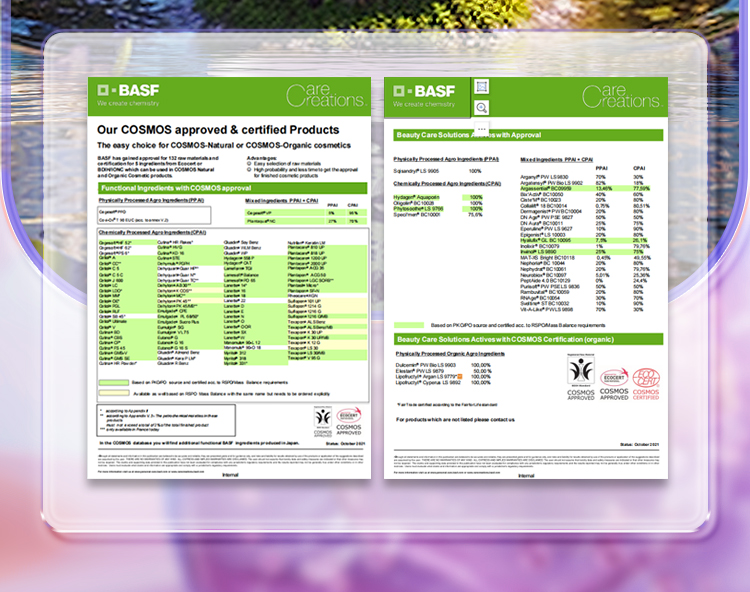Click the Care Creations logo on right page
The width and height of the screenshot is (750, 592).
(x=622, y=96)
